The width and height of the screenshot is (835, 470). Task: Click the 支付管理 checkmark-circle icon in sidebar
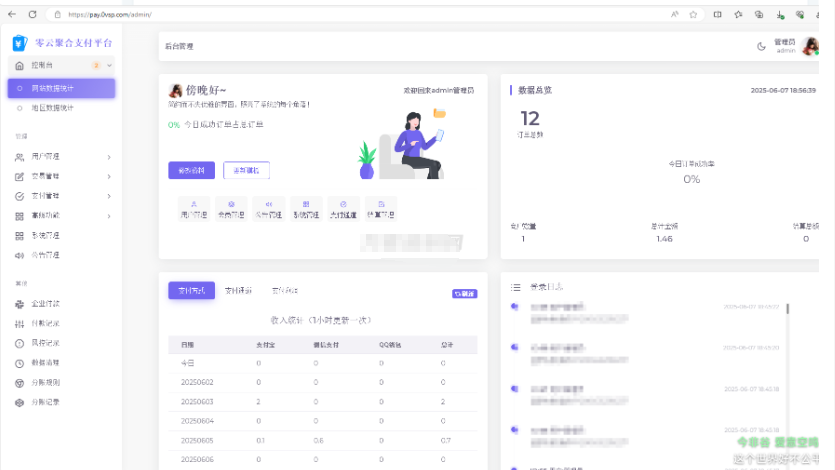point(20,196)
